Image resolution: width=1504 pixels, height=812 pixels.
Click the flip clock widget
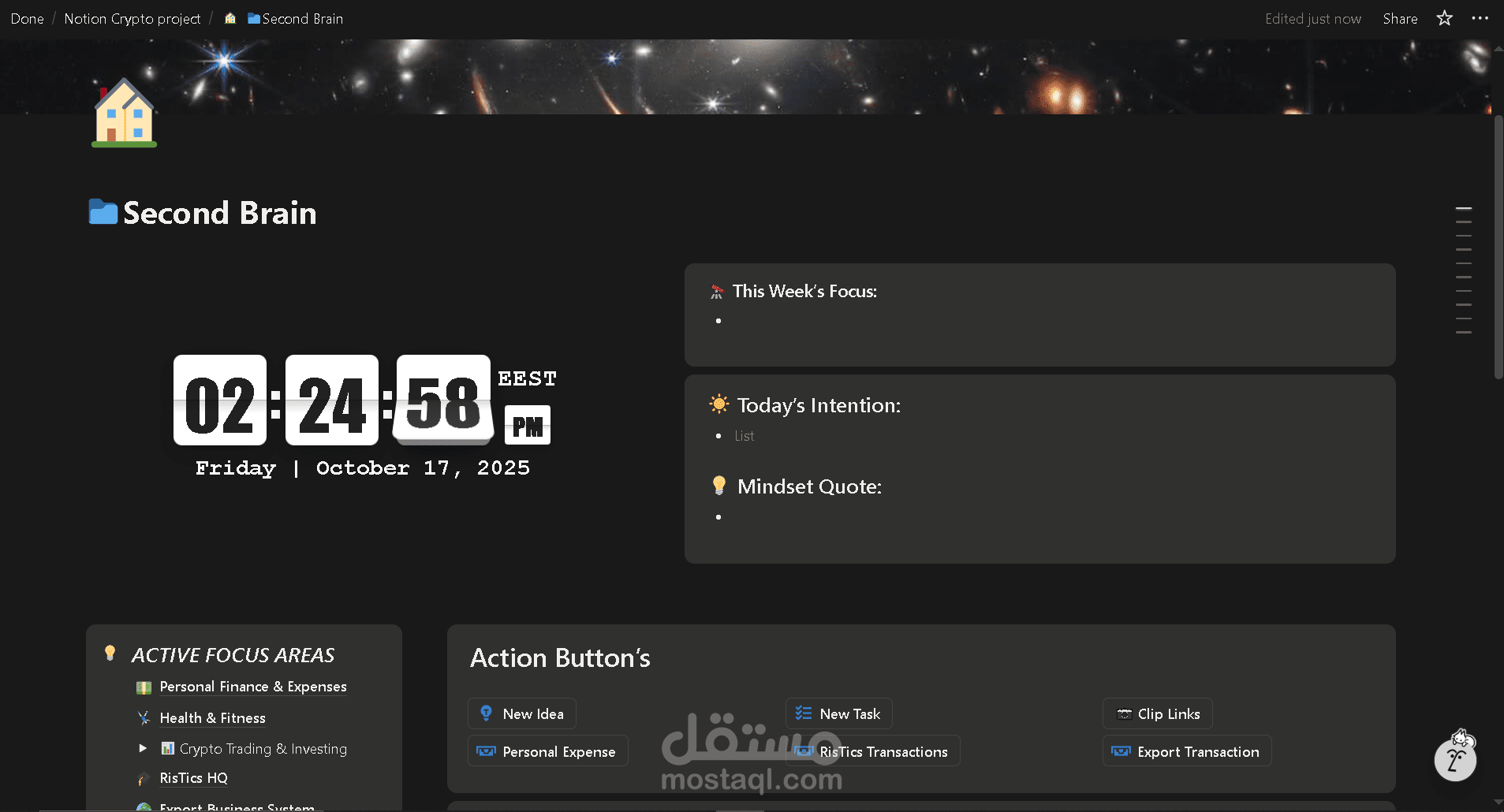(363, 400)
